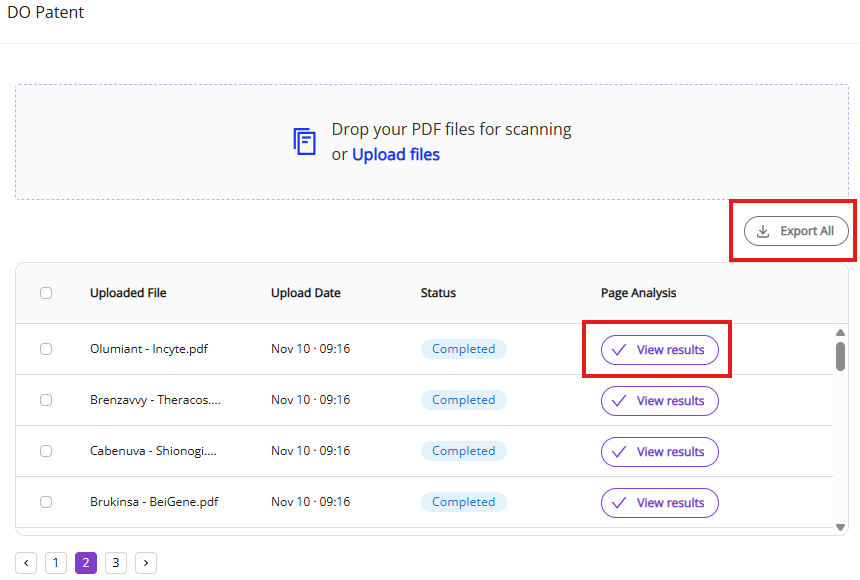The height and width of the screenshot is (580, 860).
Task: Check the Brenzavvy - Theracos row checkbox
Action: tap(46, 400)
